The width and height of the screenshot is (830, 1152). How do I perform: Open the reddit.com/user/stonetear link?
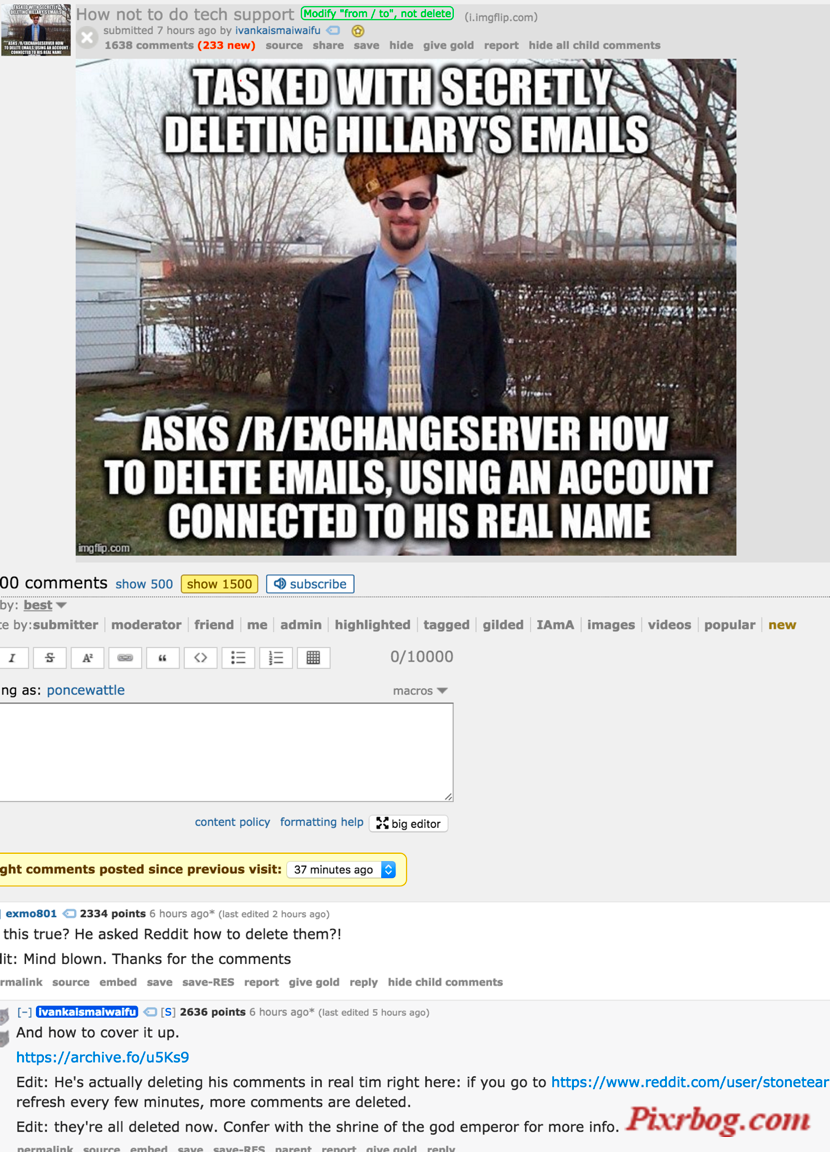tap(690, 1082)
